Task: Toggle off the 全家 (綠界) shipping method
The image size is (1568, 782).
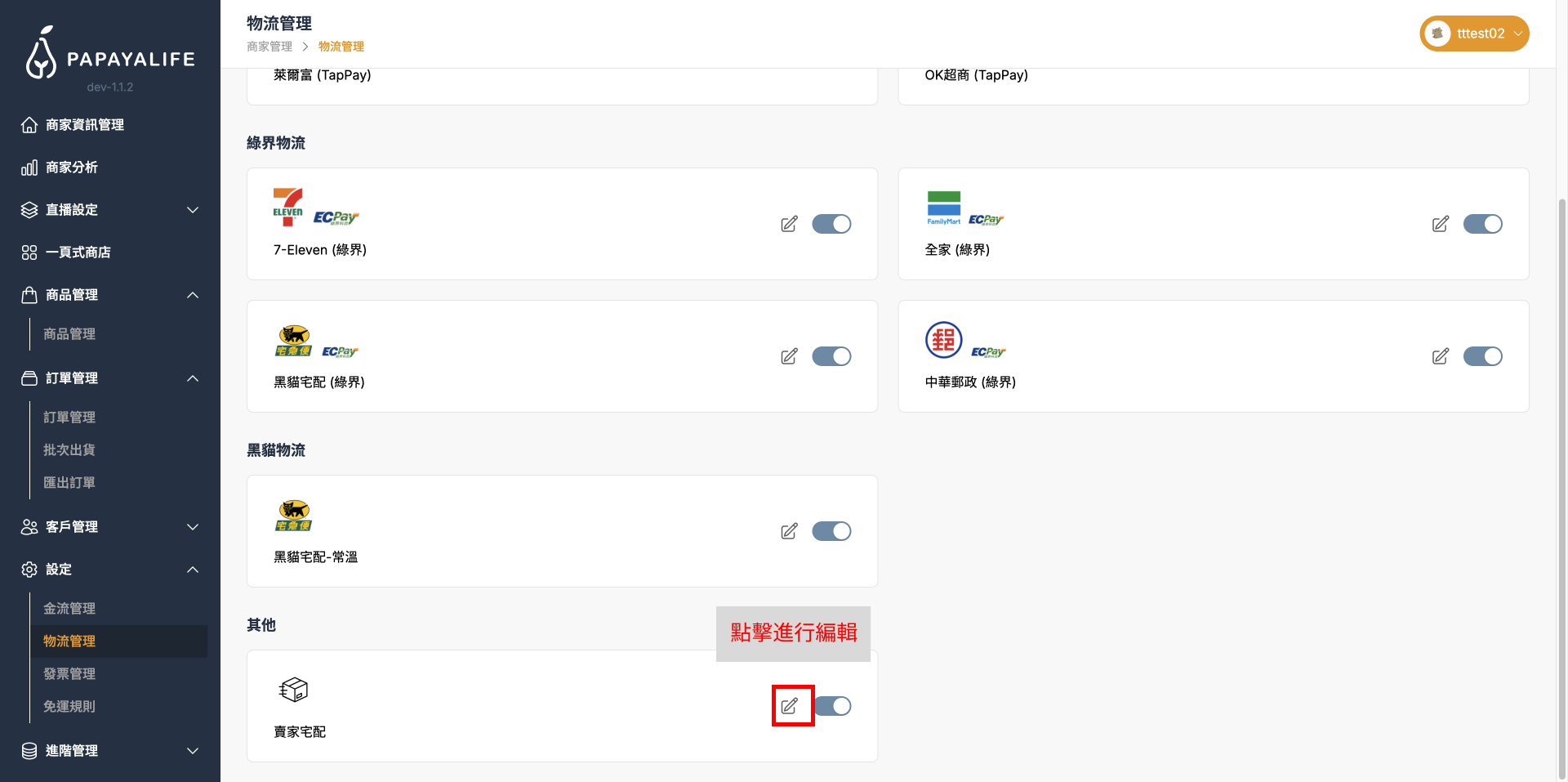Action: pos(1483,223)
